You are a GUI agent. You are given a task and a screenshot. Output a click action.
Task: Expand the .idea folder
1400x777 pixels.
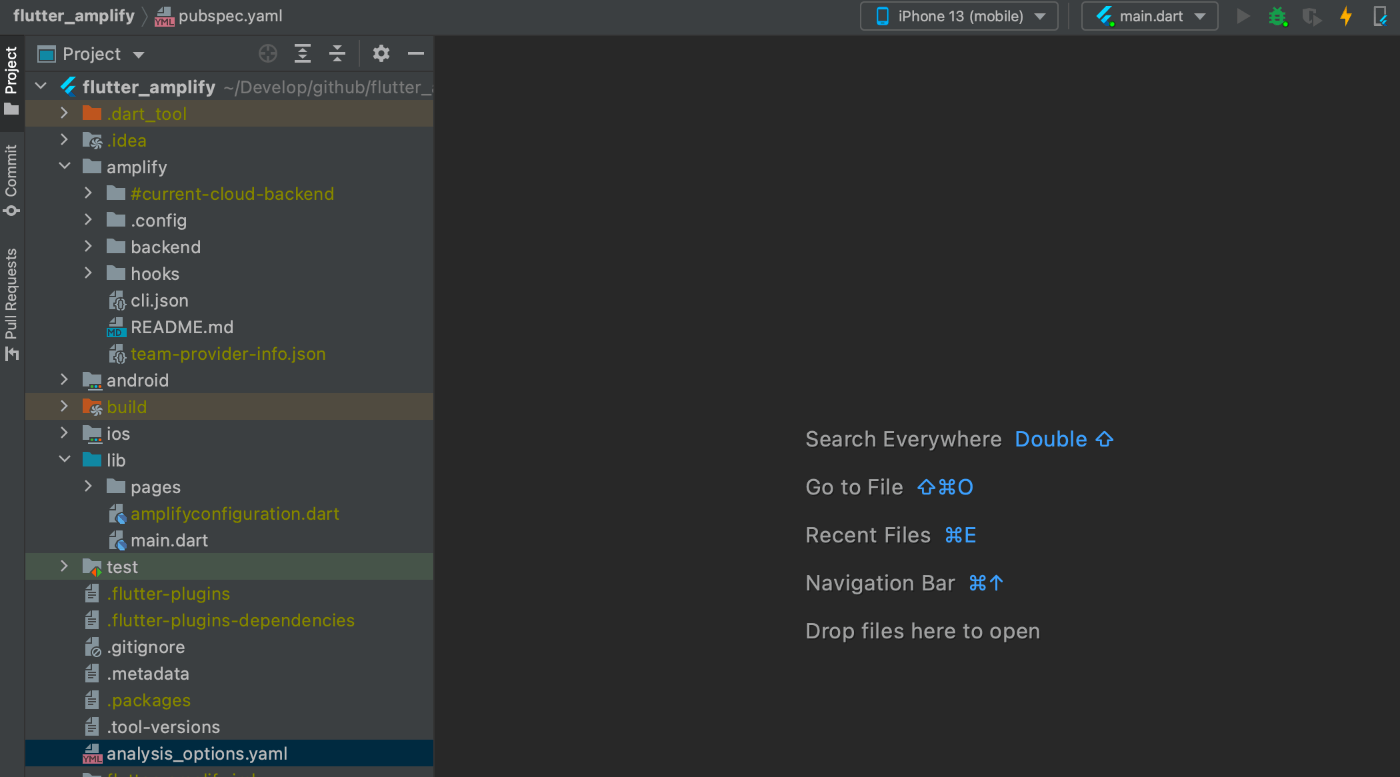pos(65,140)
